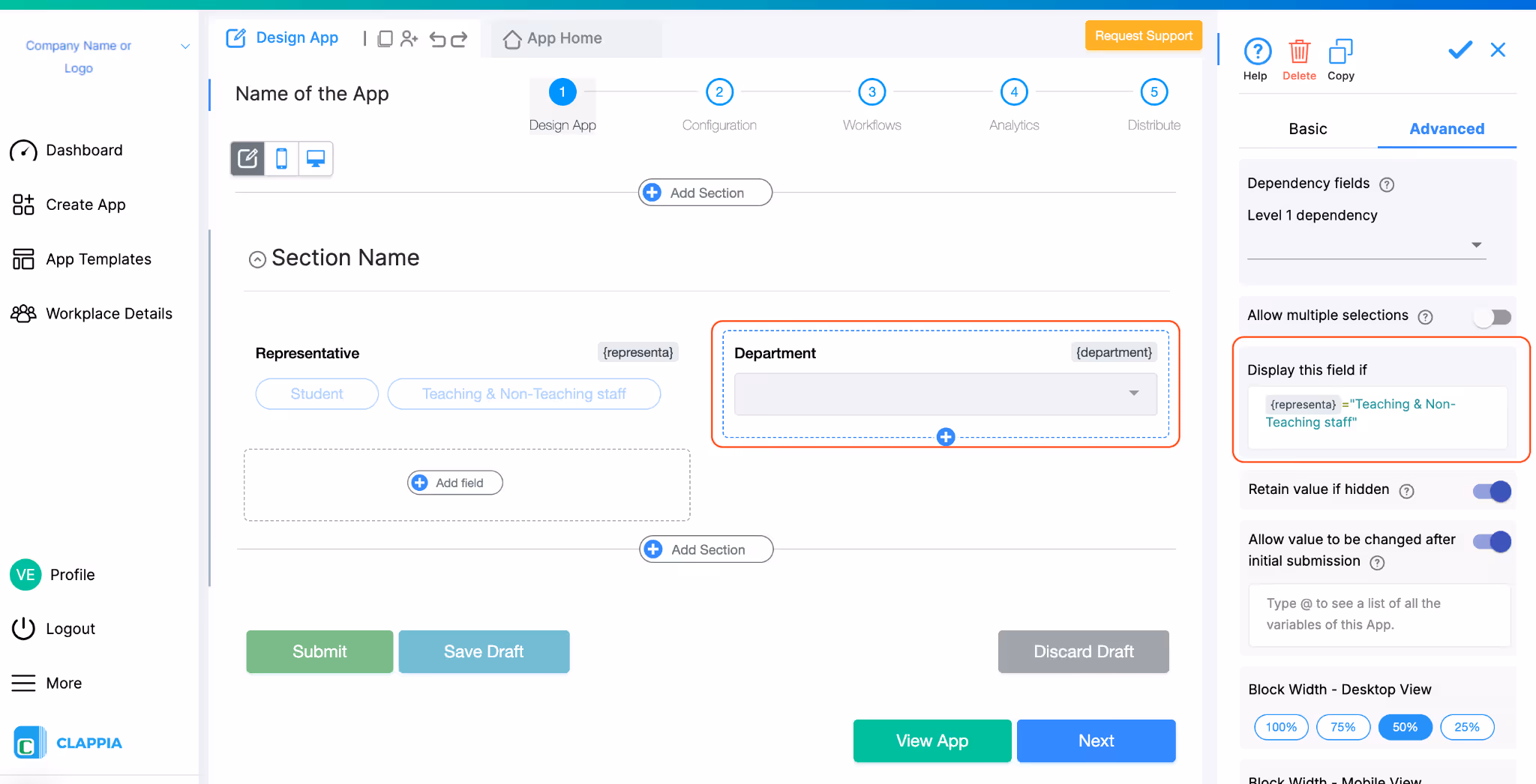
Task: Collapse the Section Name section
Action: pyautogui.click(x=257, y=259)
